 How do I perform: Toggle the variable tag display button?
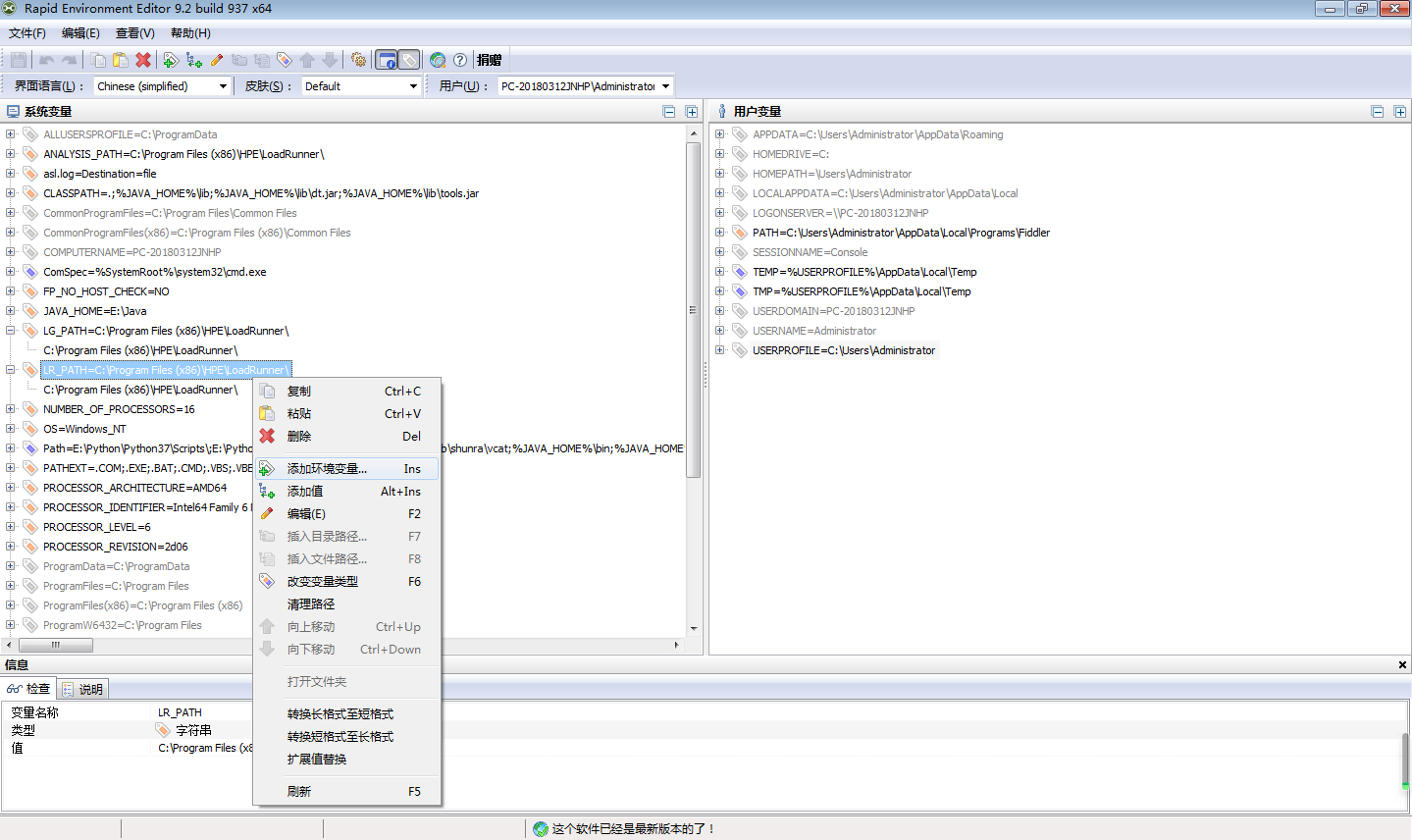pos(408,59)
